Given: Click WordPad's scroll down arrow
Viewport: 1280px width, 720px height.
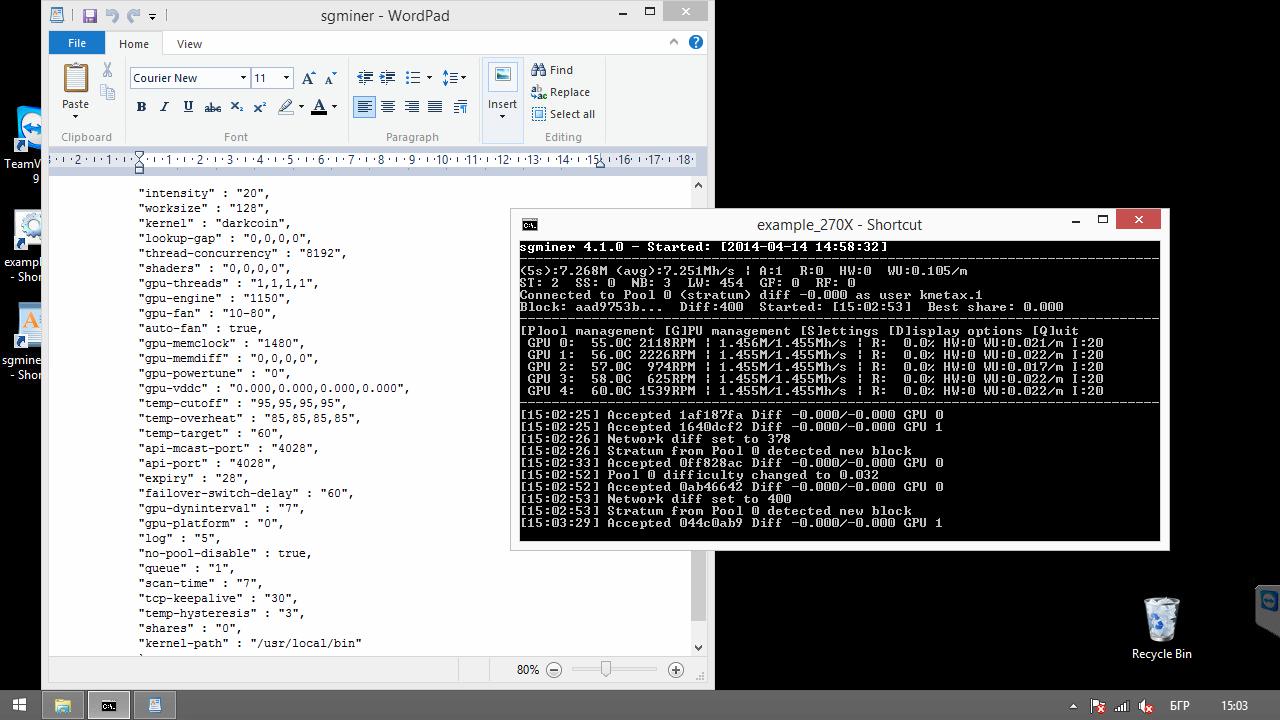Looking at the screenshot, I should coord(698,647).
